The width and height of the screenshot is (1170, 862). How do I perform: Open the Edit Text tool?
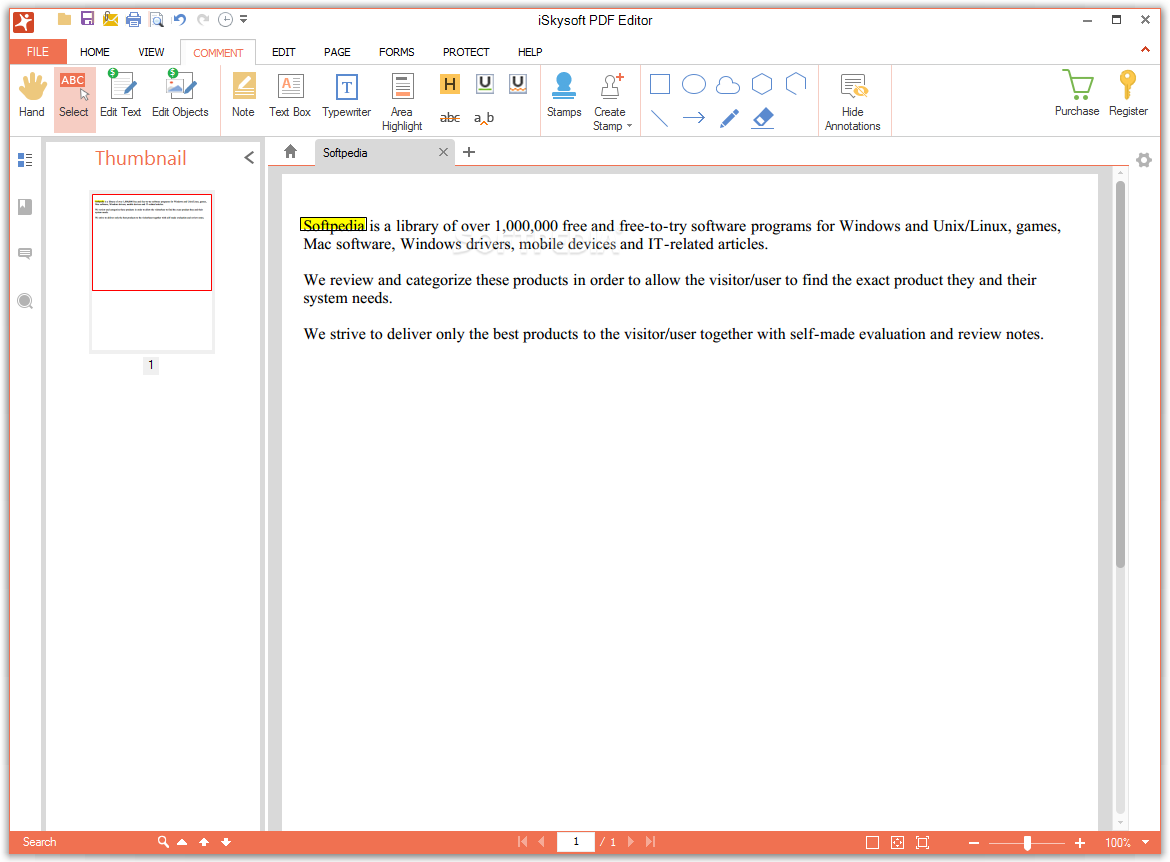pyautogui.click(x=121, y=96)
